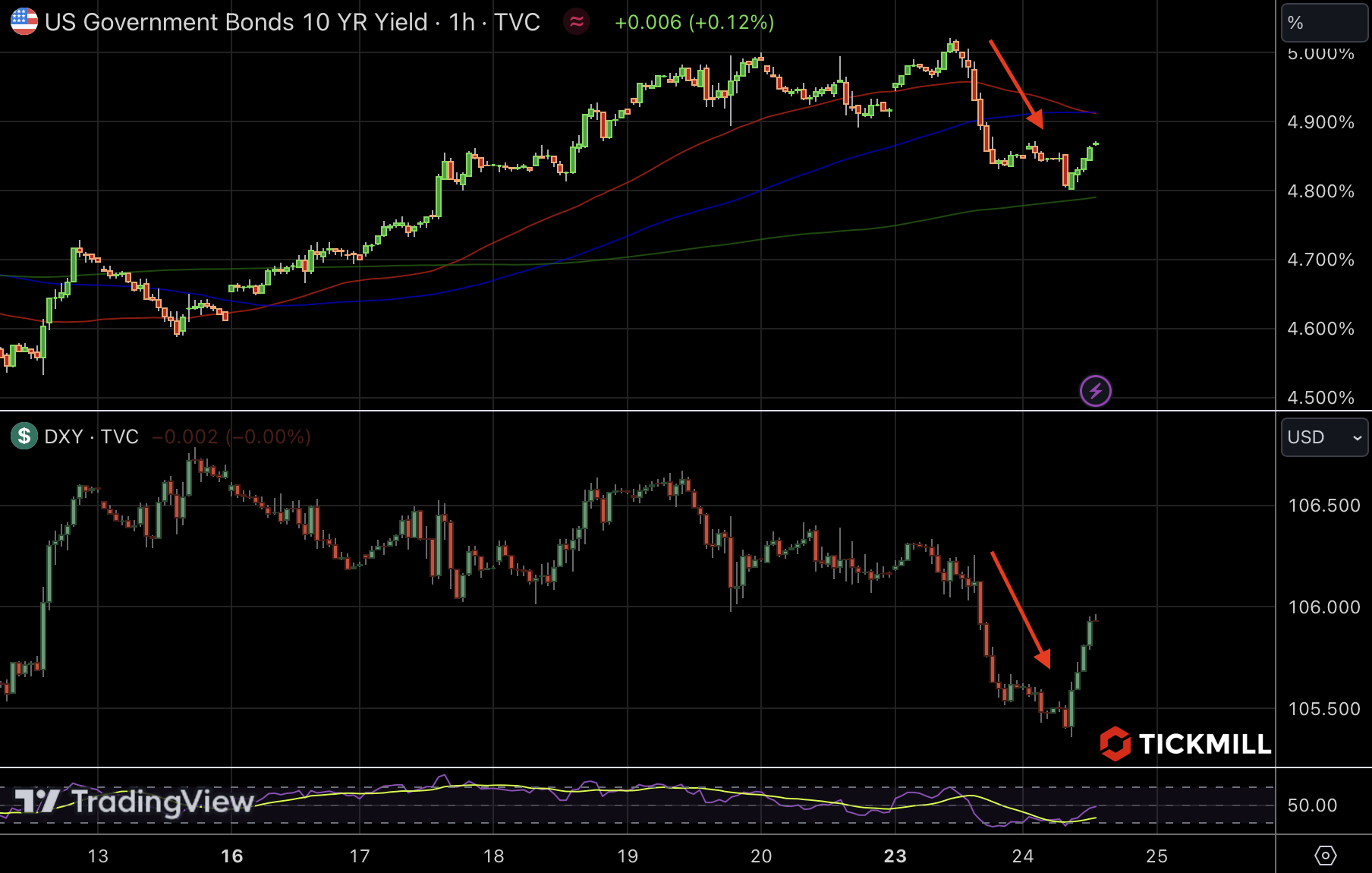Click the 4.700% price axis label

point(1320,260)
